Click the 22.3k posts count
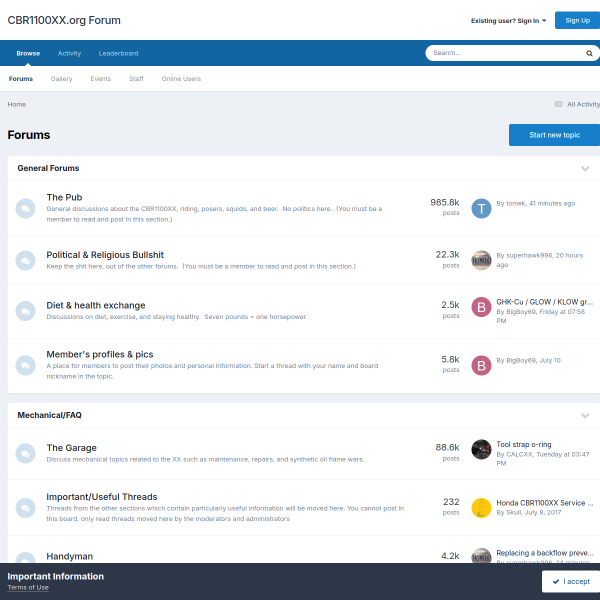The image size is (600, 600). [447, 259]
